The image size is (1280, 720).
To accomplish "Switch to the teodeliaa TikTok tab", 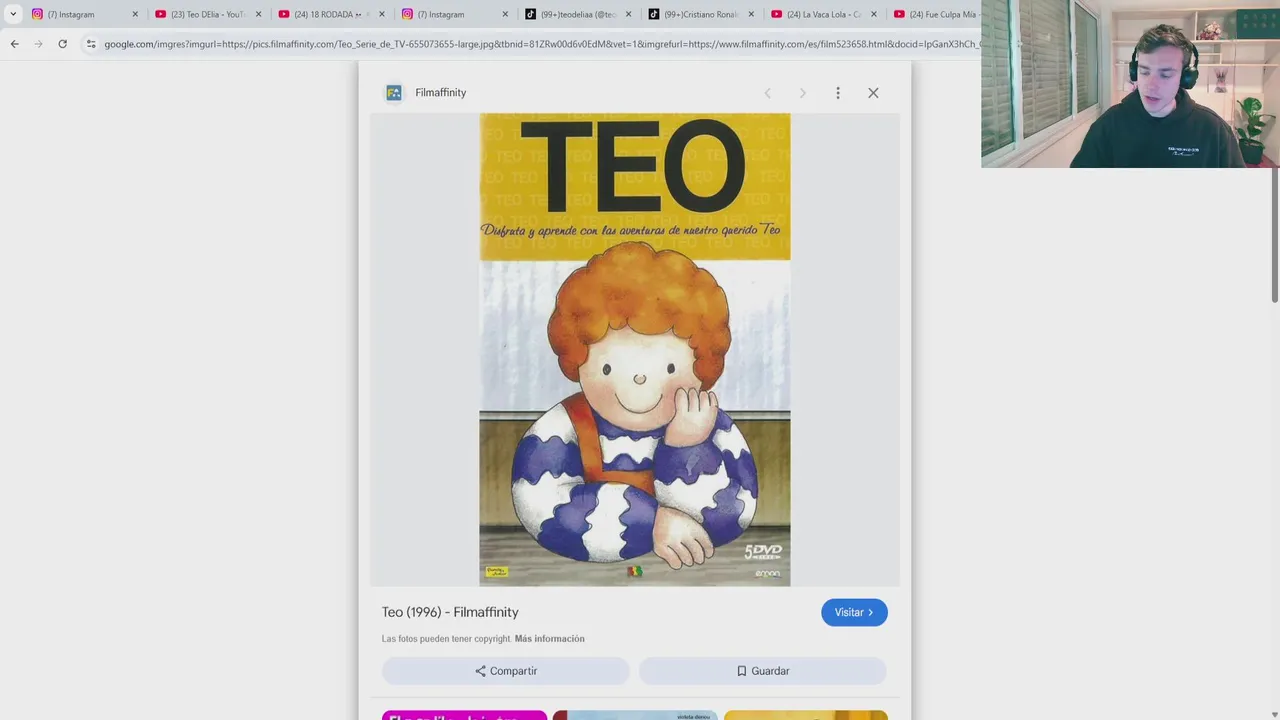I will [577, 14].
